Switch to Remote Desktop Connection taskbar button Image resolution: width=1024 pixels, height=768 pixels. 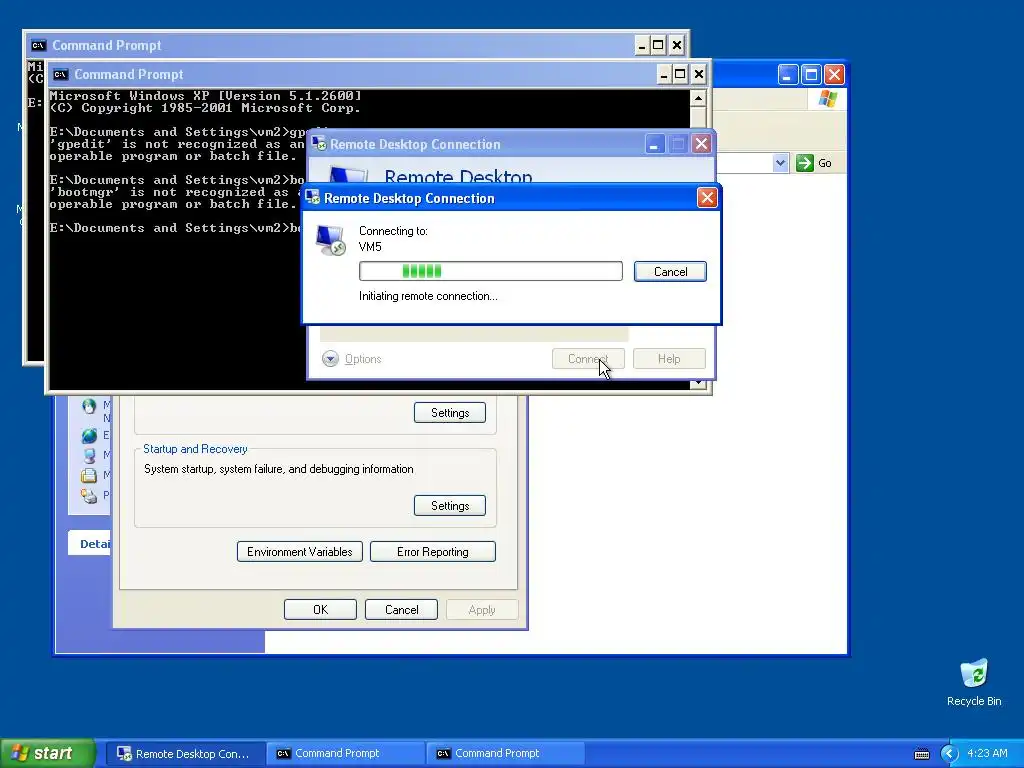[x=184, y=754]
